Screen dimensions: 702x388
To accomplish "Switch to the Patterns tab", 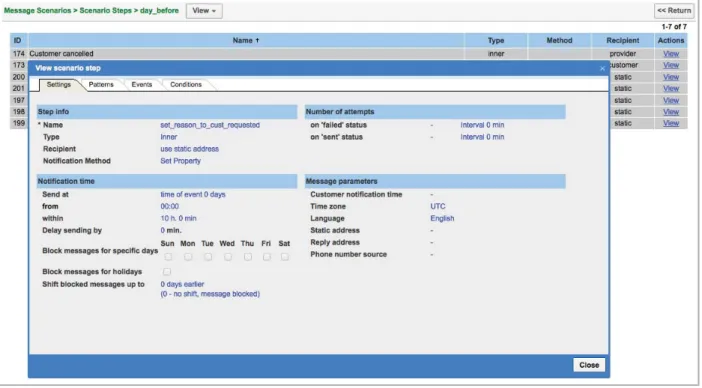I will click(x=101, y=85).
